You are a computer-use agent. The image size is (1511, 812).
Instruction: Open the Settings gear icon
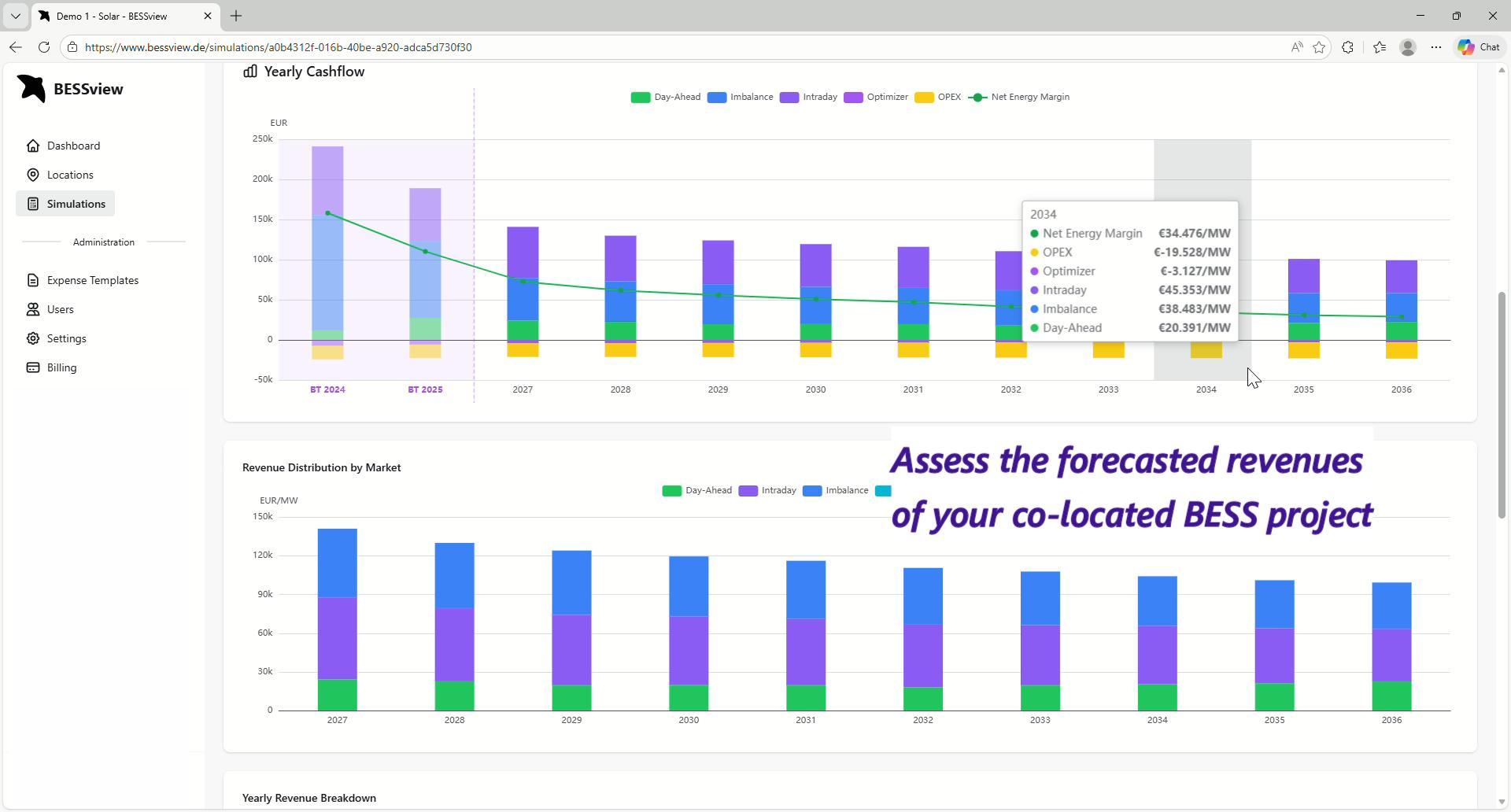point(33,338)
